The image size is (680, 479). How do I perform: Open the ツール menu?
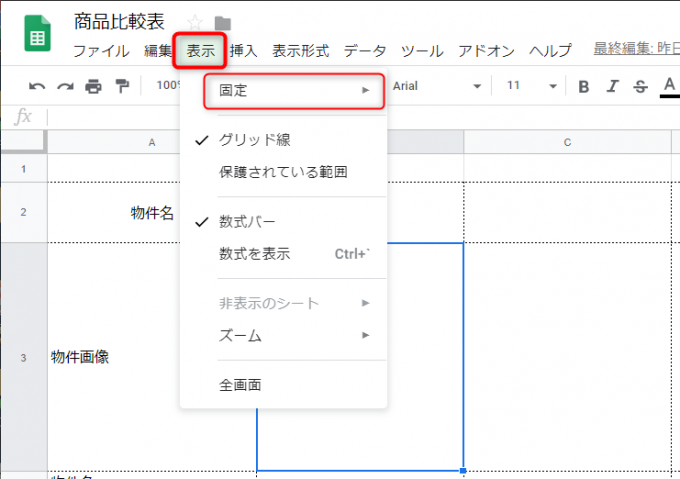pyautogui.click(x=422, y=51)
